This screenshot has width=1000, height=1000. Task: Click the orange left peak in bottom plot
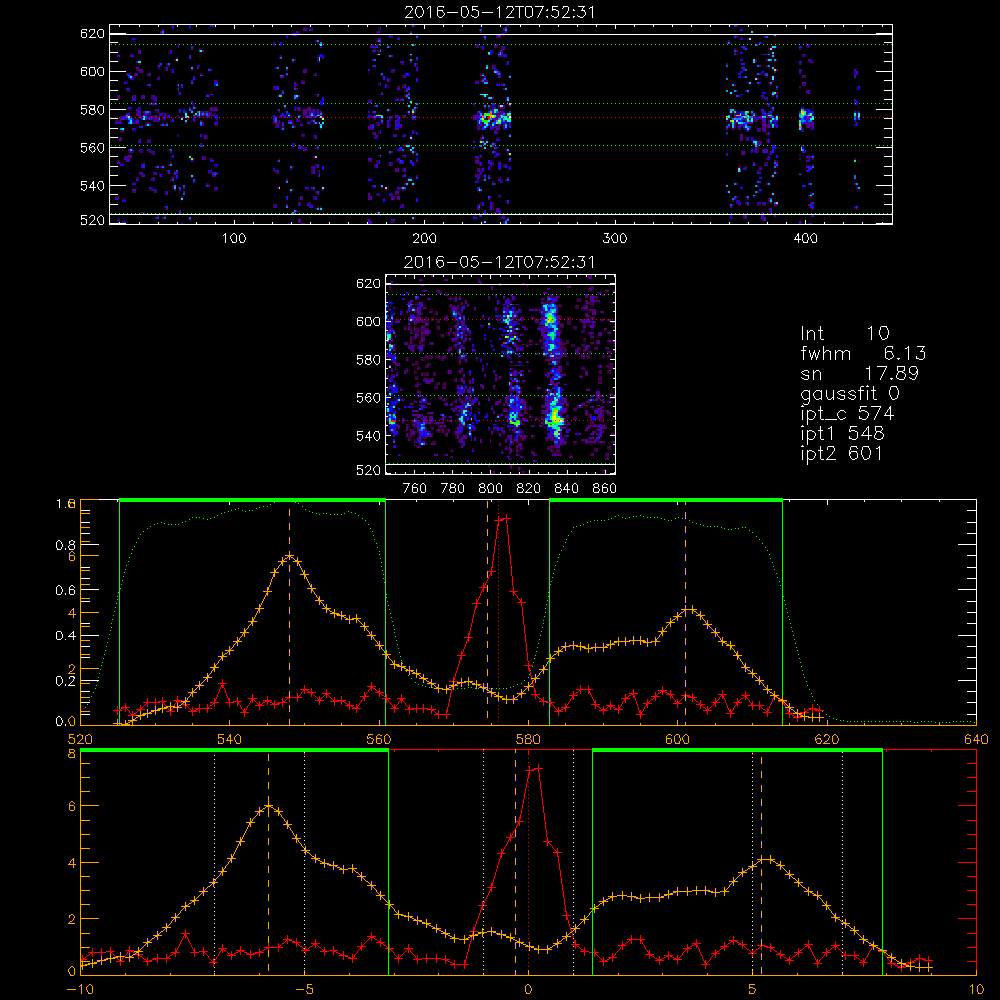tap(268, 807)
